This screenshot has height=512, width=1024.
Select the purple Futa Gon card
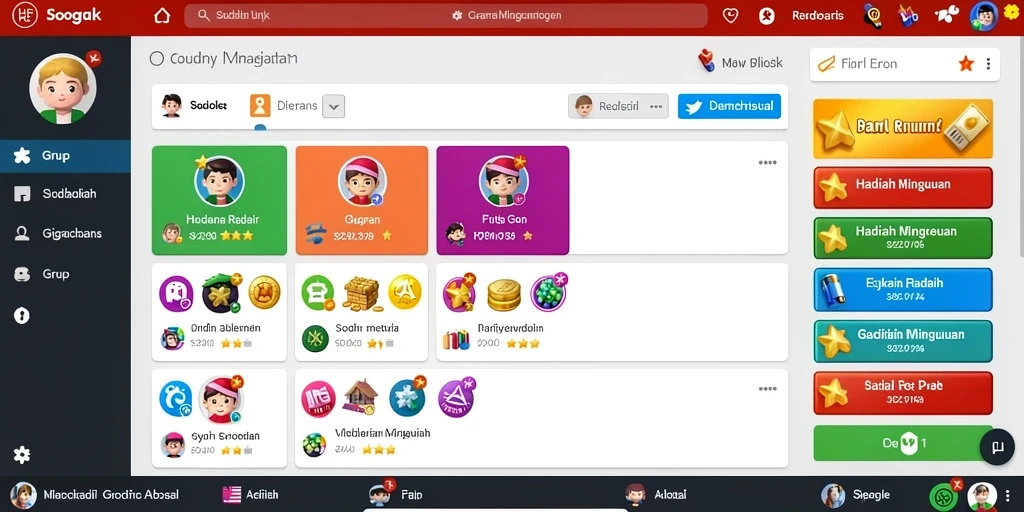click(x=503, y=200)
